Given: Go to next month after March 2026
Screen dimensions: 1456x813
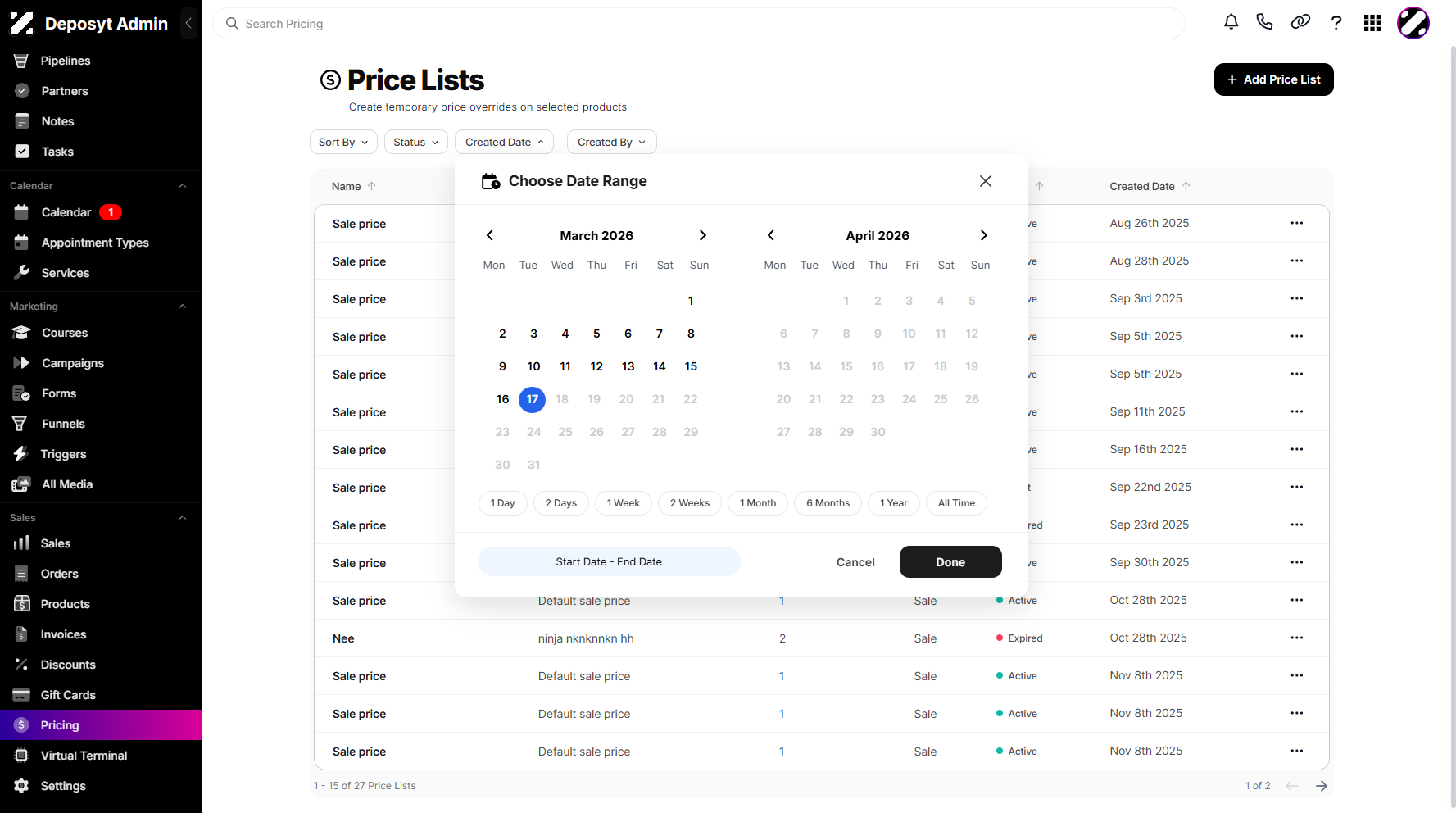Looking at the screenshot, I should coord(702,235).
